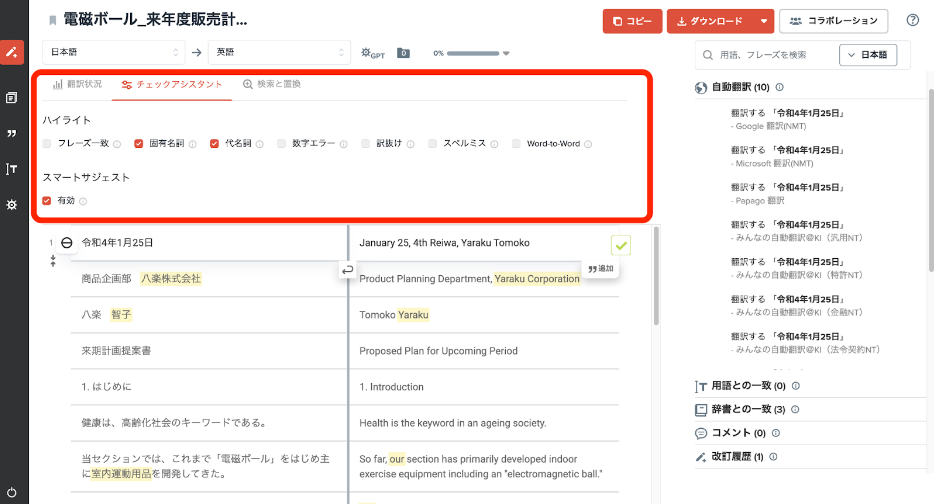Click the bookmark icon beside document title
Viewport: 948px width, 504px height.
coord(52,20)
